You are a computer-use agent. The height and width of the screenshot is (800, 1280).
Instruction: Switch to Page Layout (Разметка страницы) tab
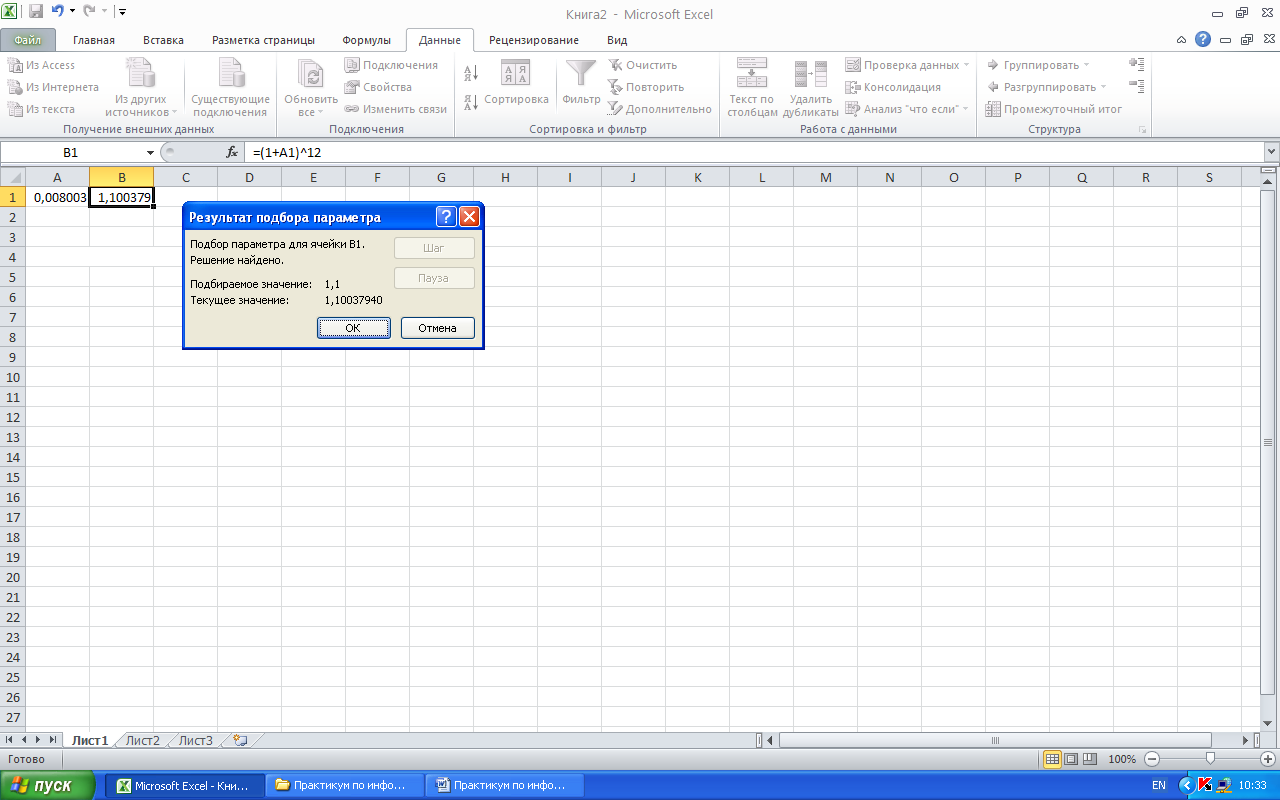(x=263, y=40)
